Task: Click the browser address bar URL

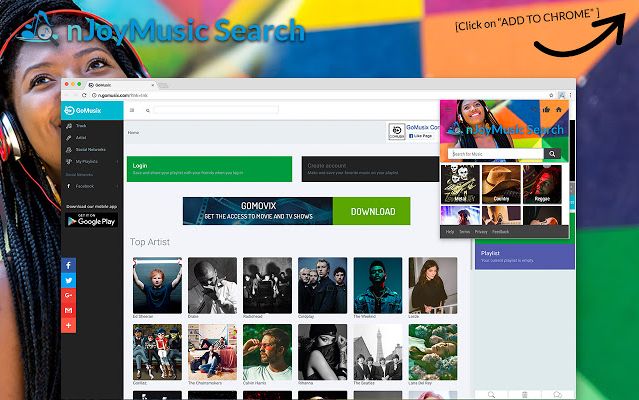Action: (123, 95)
